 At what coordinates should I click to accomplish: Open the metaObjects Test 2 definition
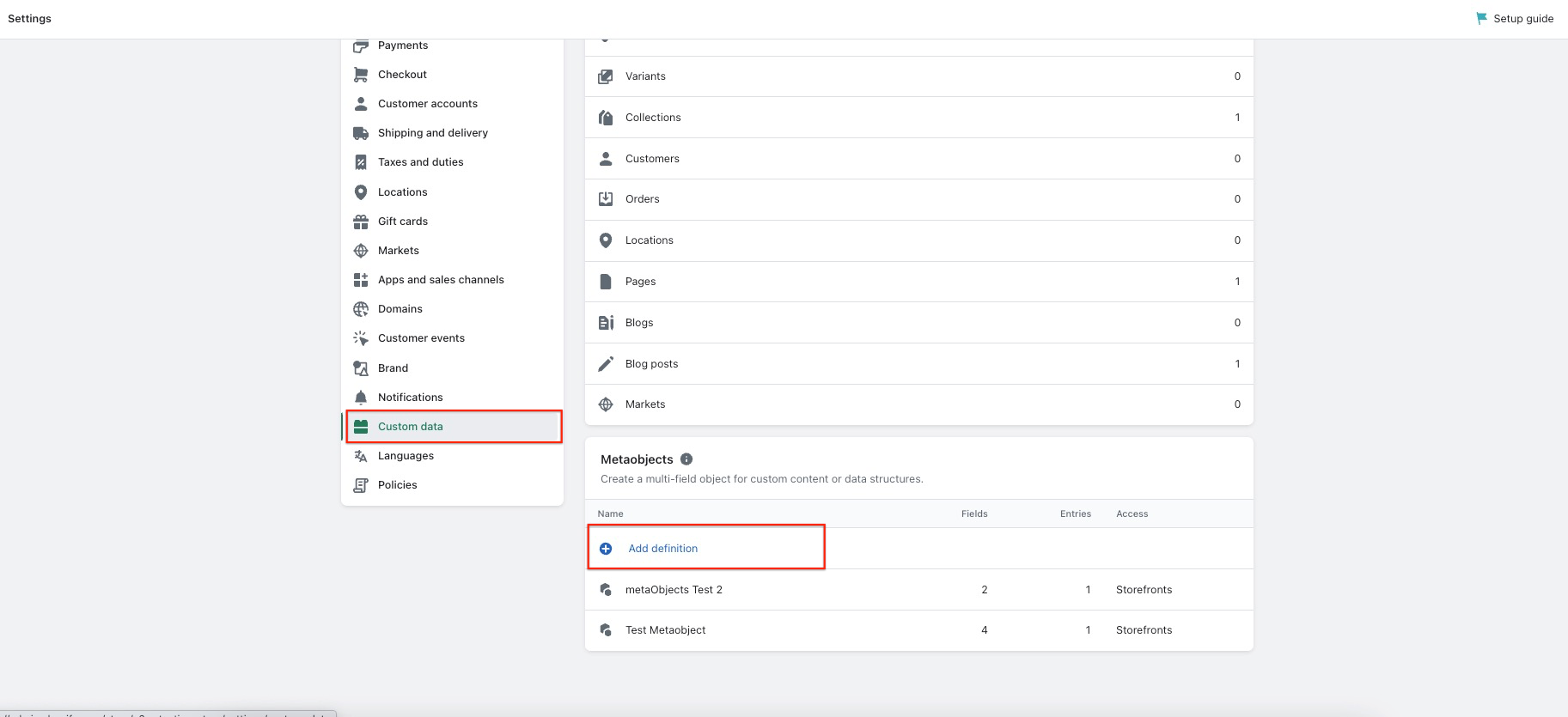[674, 590]
